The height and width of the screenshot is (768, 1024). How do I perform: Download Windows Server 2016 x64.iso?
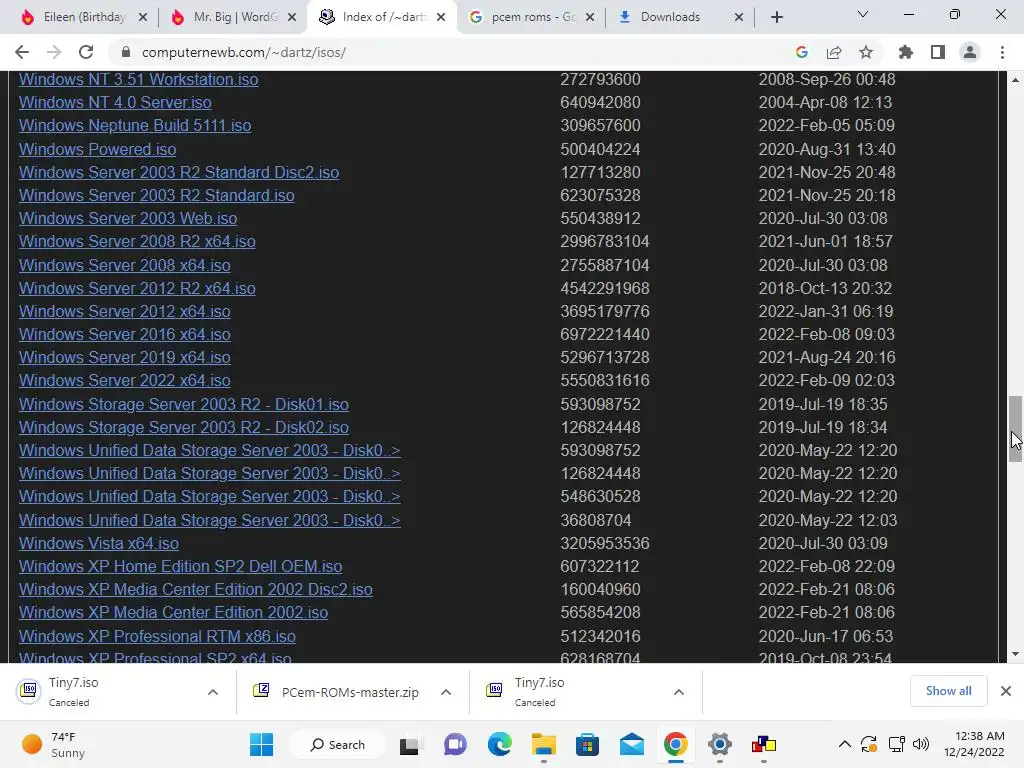coord(125,334)
